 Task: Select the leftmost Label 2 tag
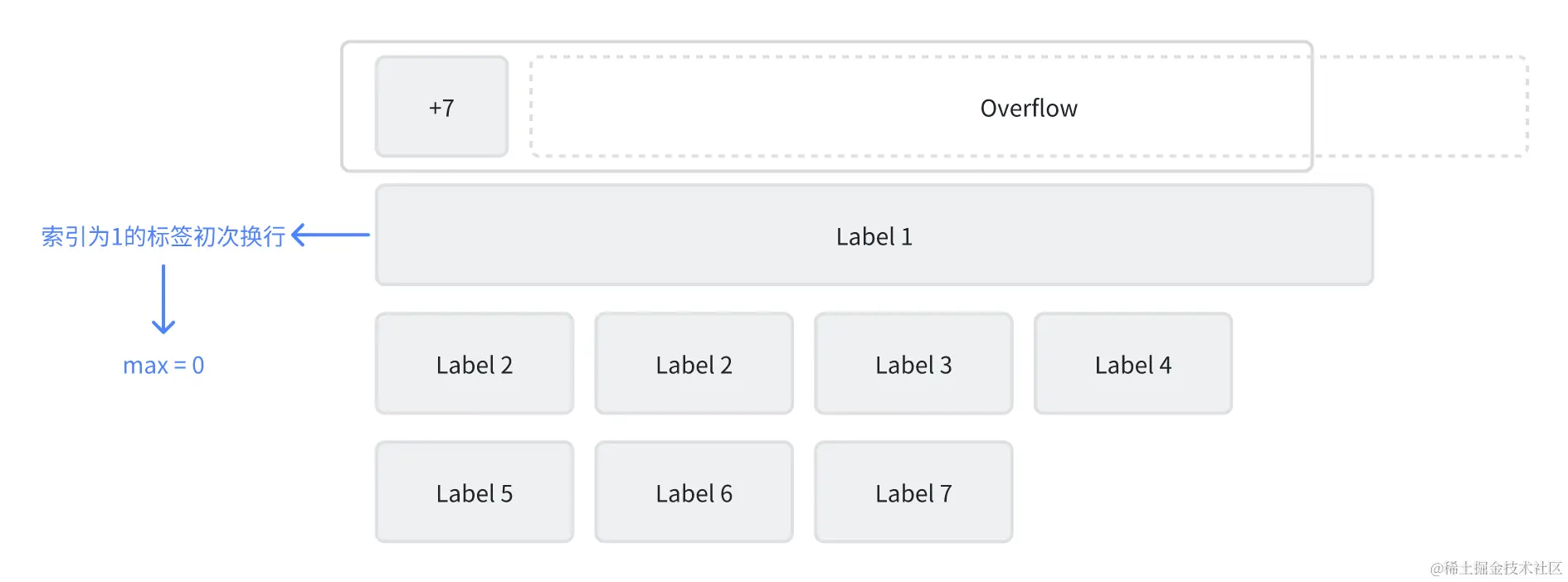pos(474,365)
